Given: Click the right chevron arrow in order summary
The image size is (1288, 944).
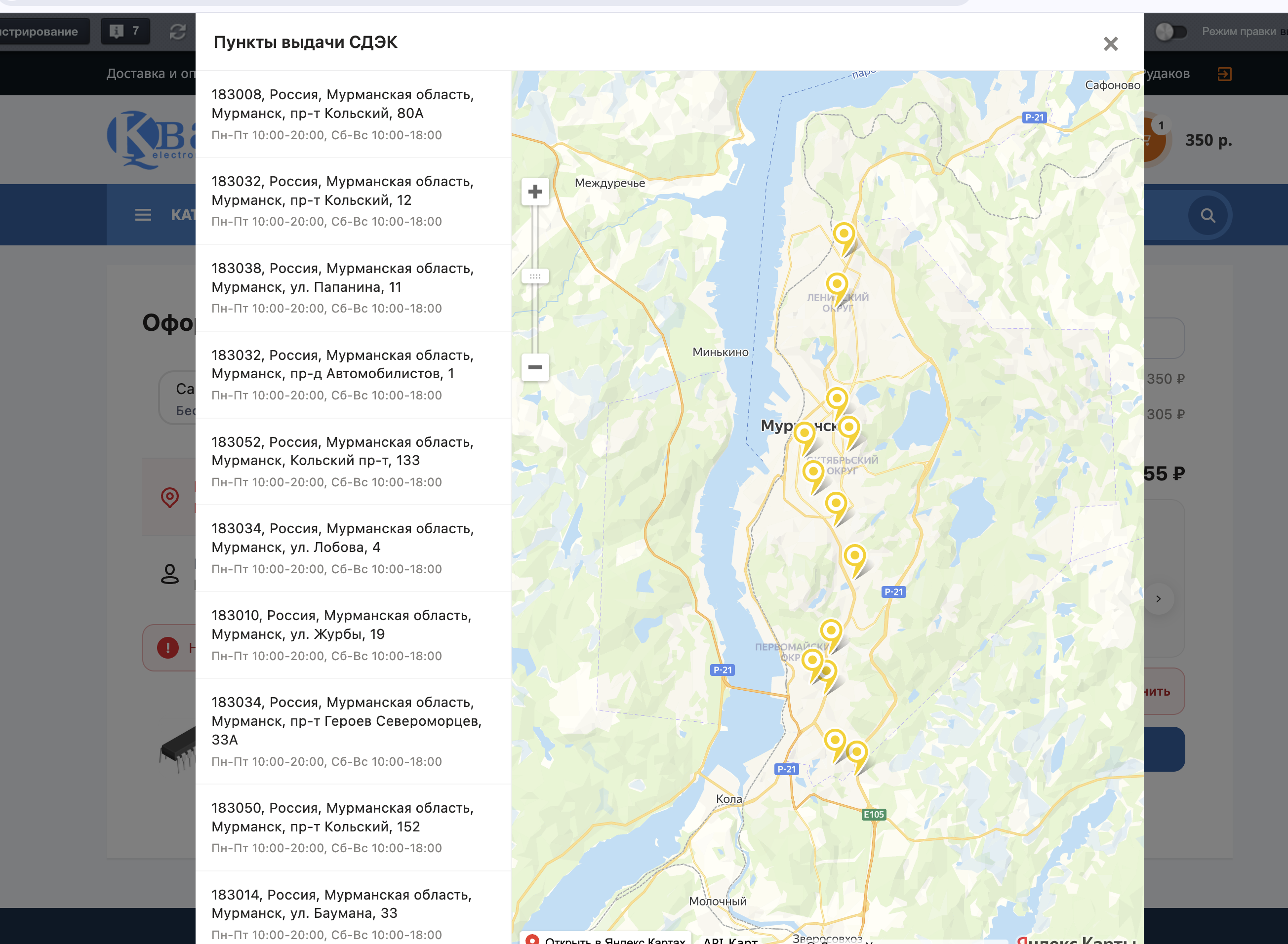Looking at the screenshot, I should click(x=1158, y=599).
